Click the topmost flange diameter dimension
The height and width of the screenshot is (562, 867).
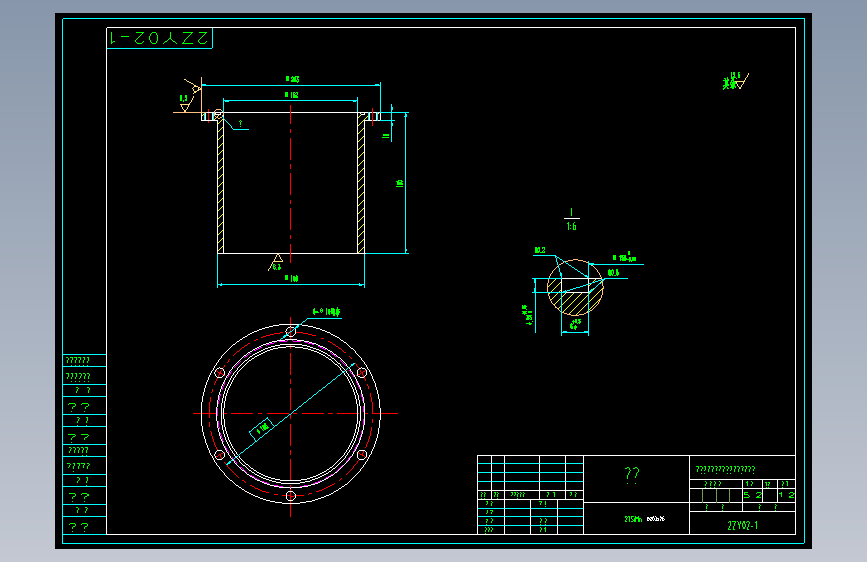pos(292,79)
